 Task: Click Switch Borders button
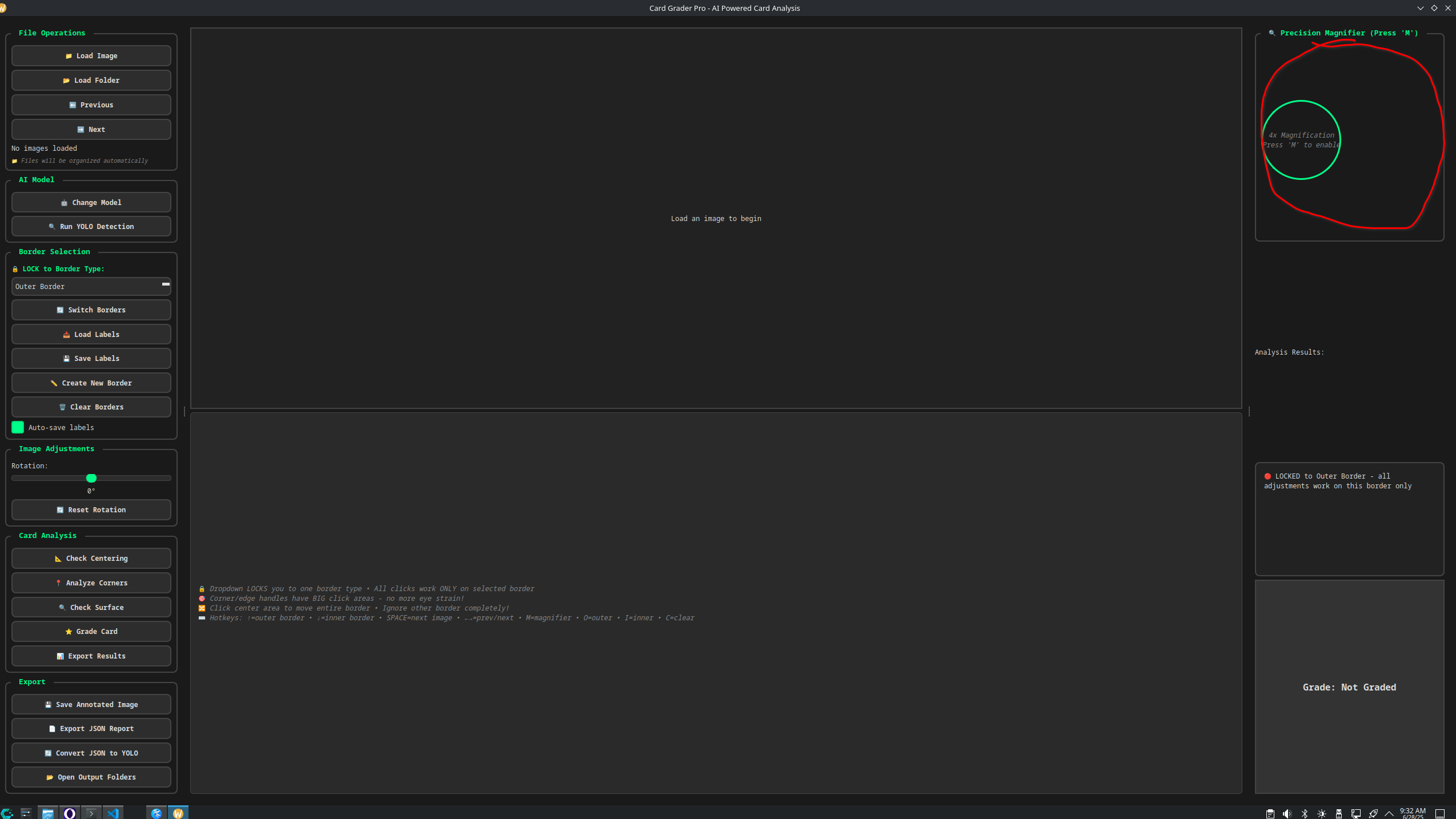91,310
